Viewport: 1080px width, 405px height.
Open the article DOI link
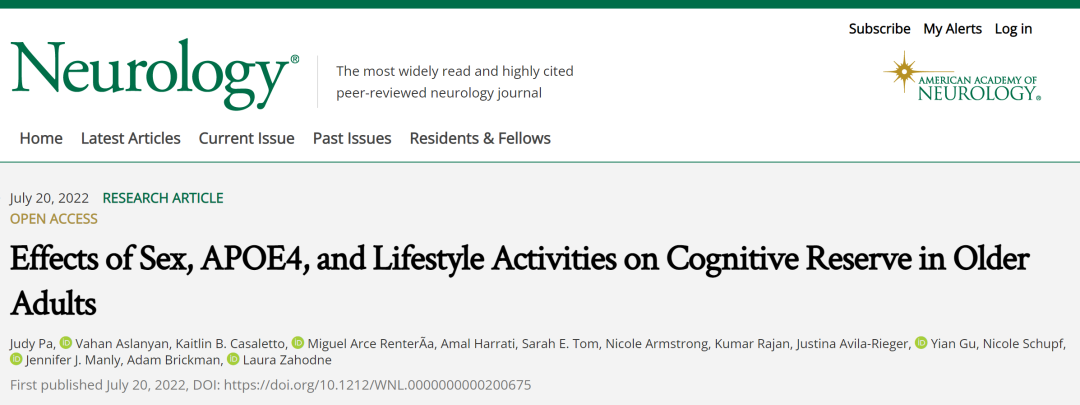[x=377, y=384]
